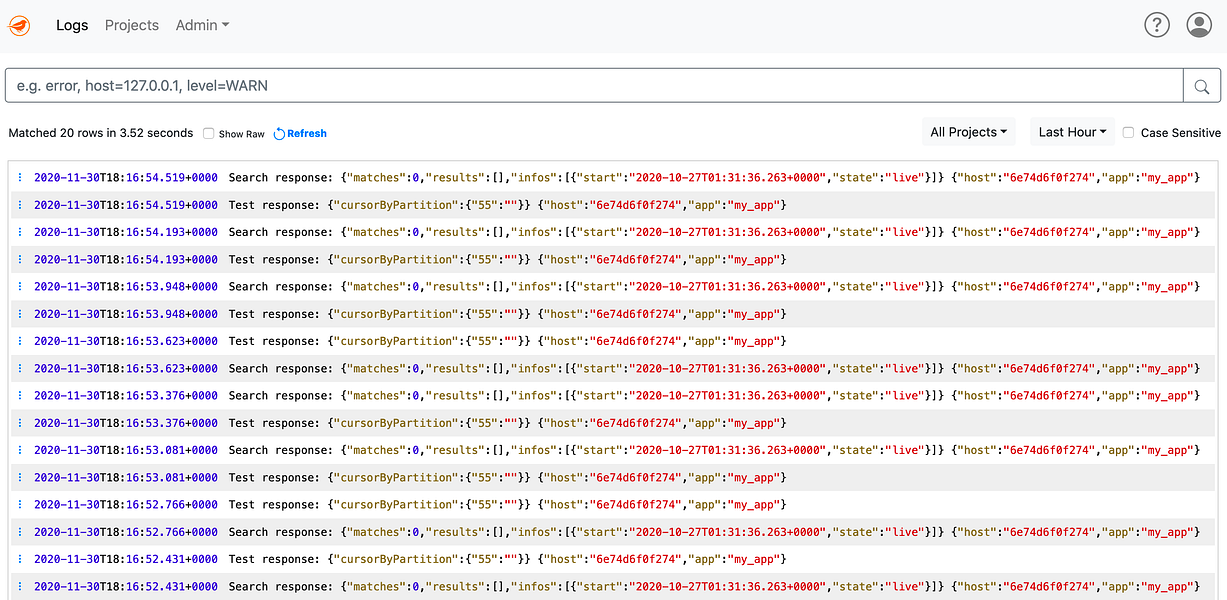Click the Refresh link
The image size is (1227, 600).
(307, 133)
